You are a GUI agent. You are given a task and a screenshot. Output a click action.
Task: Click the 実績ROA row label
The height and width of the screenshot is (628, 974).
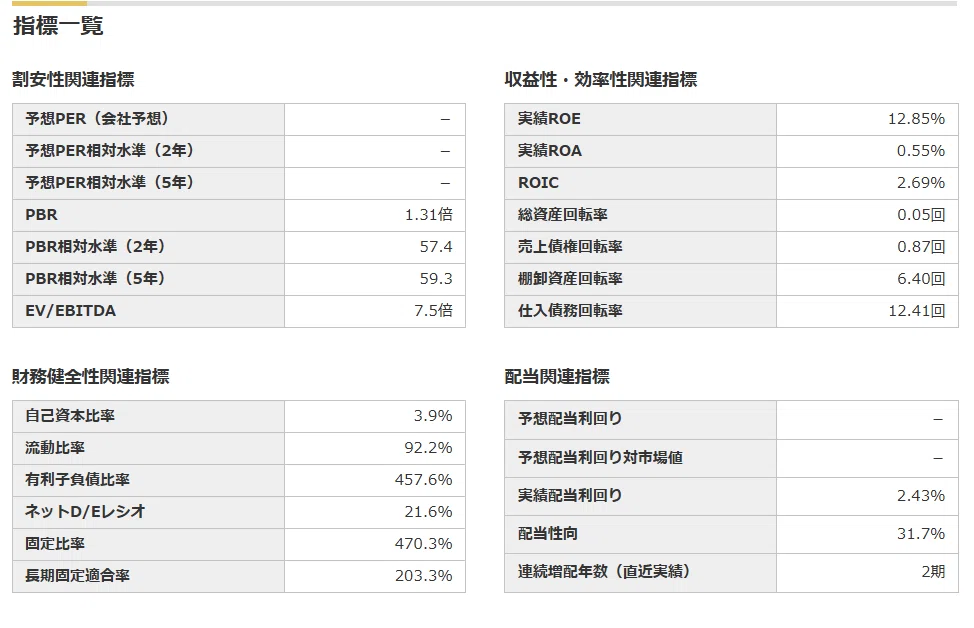pyautogui.click(x=550, y=151)
